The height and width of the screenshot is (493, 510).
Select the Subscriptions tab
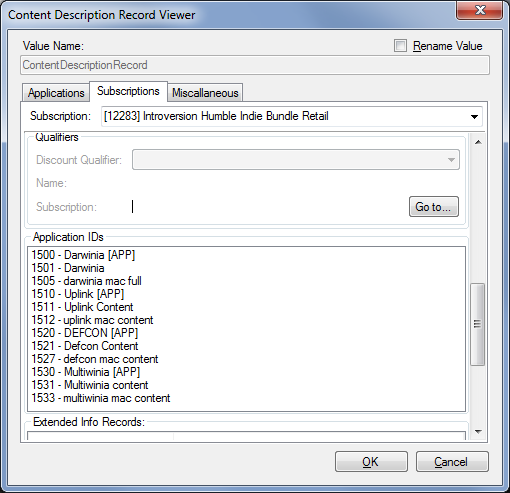click(128, 91)
